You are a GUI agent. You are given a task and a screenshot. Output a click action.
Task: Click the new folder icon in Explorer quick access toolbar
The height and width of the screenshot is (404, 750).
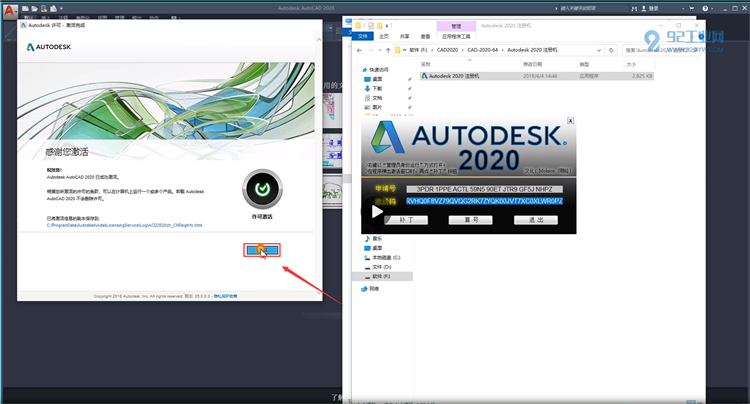379,26
